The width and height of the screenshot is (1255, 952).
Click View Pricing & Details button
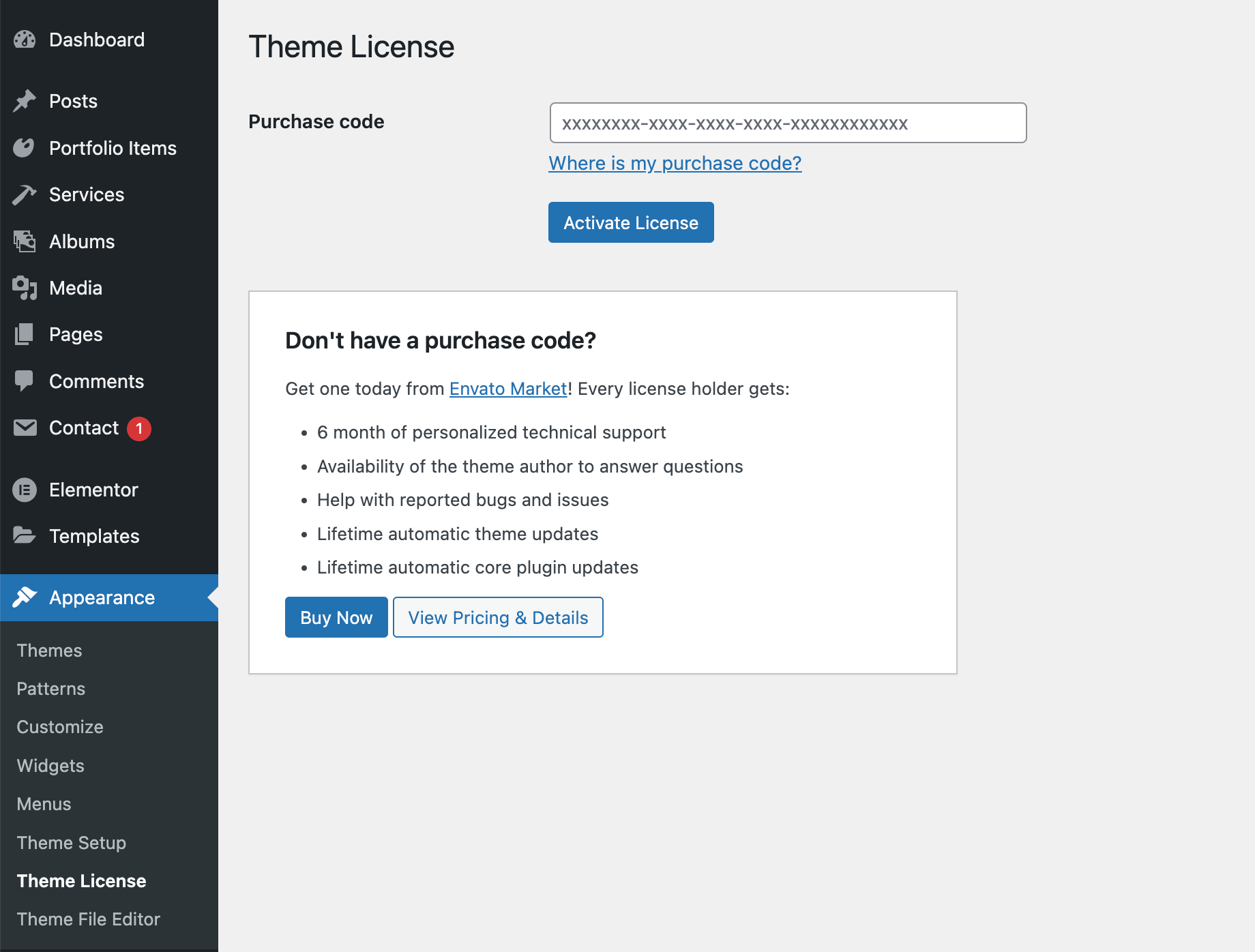point(498,618)
